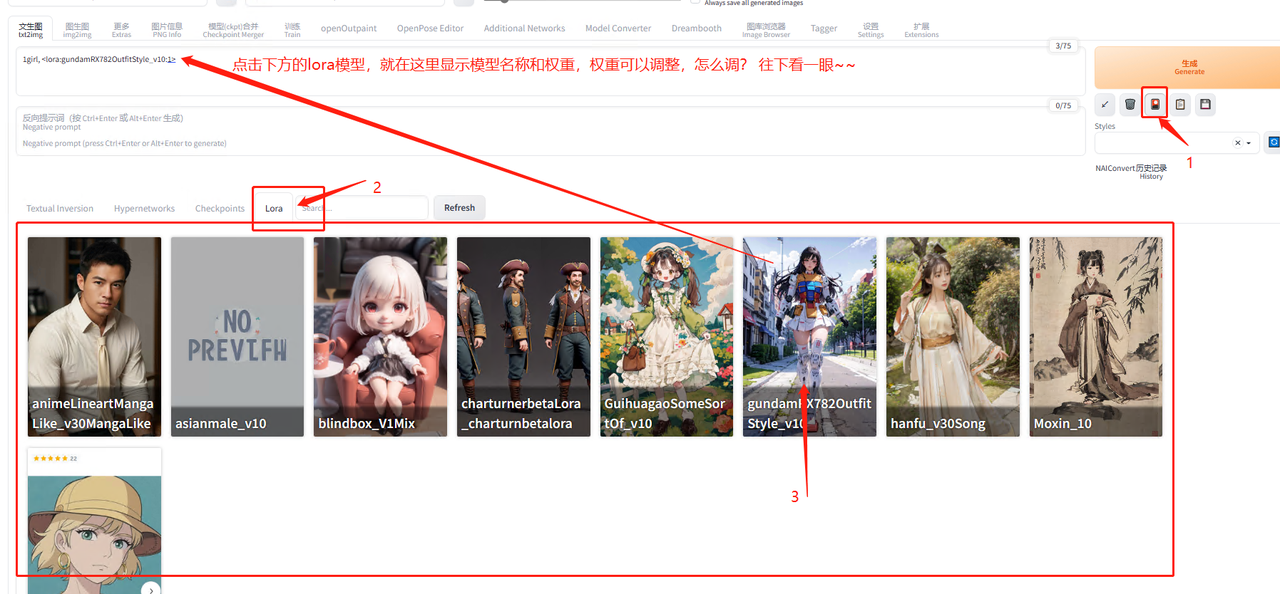Screen dimensions: 1280x594
Task: Switch to the img2img tab
Action: (x=79, y=30)
